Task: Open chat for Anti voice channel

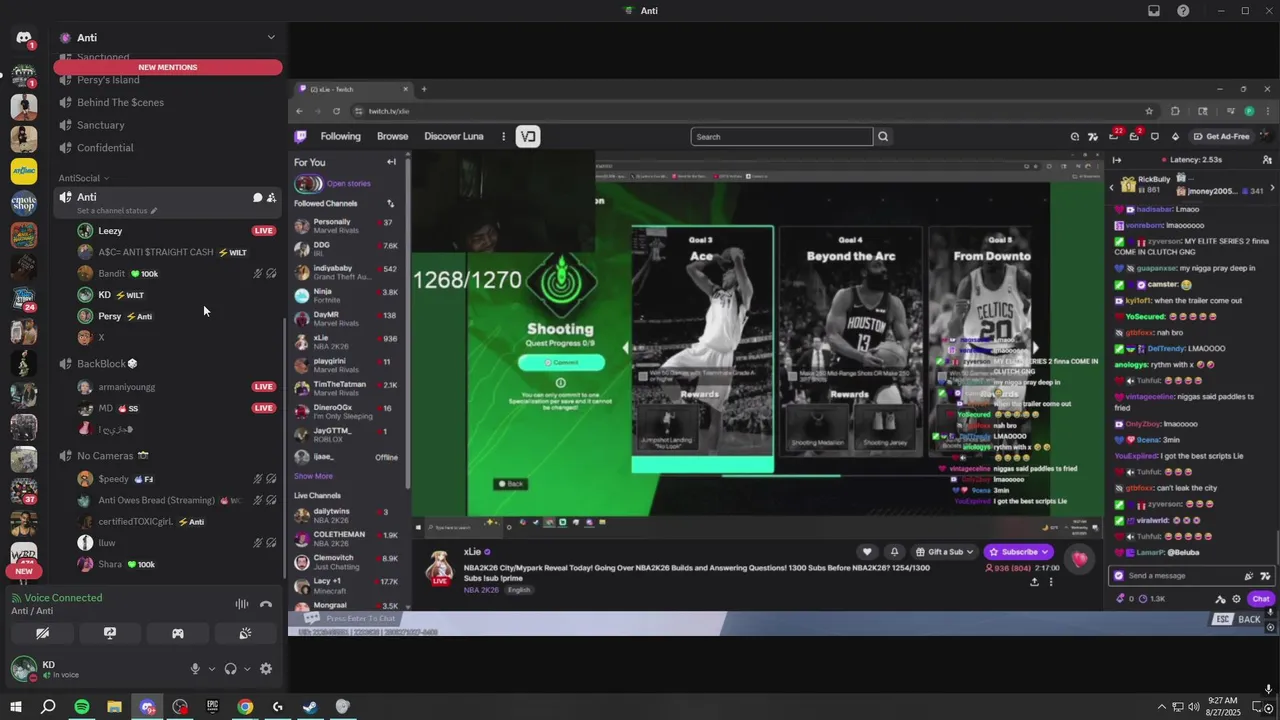Action: tap(257, 198)
